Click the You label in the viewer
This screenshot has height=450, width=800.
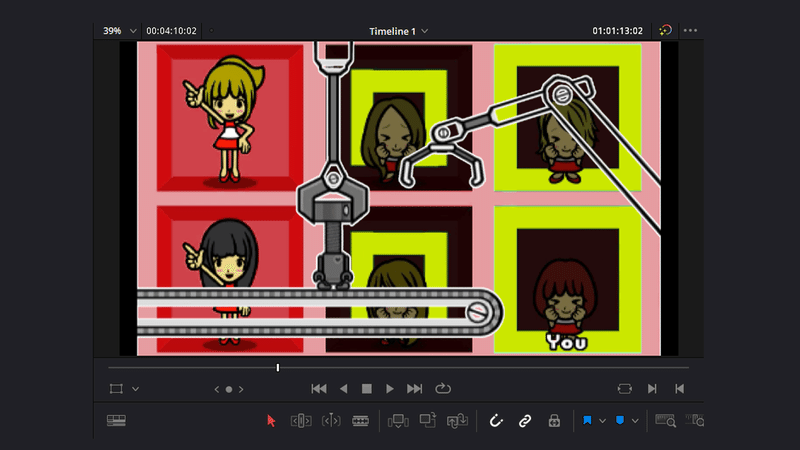[x=566, y=342]
